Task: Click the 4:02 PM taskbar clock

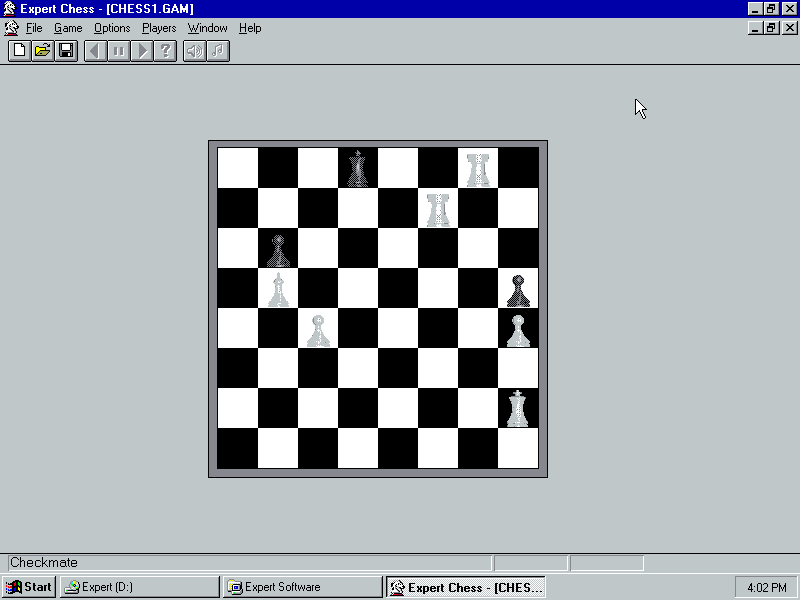Action: point(766,588)
